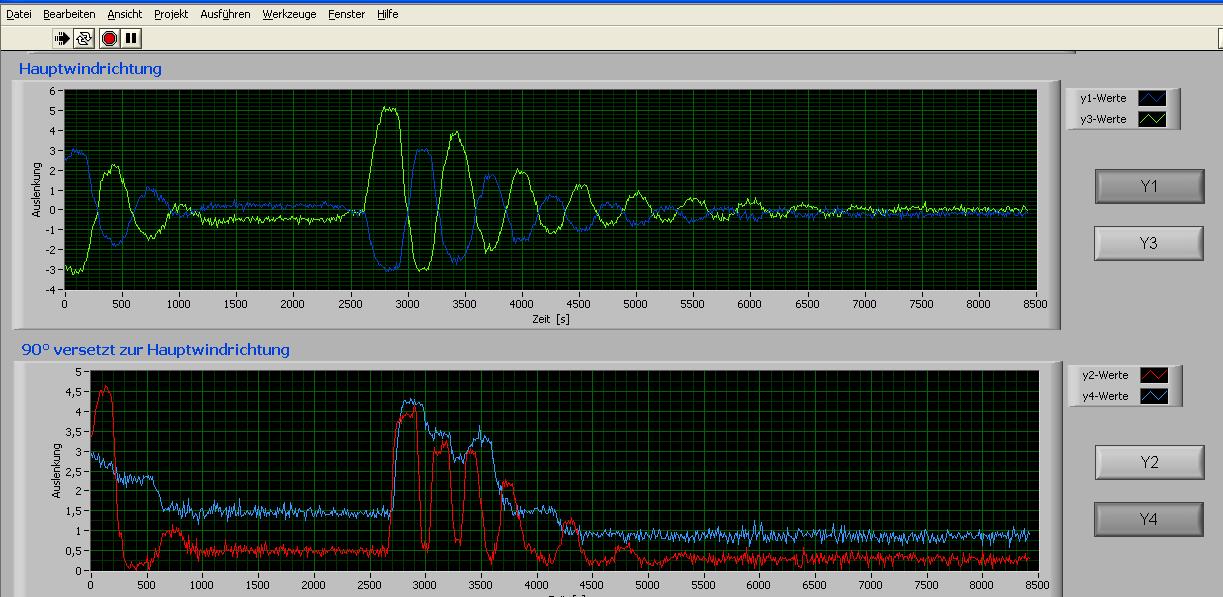Image resolution: width=1223 pixels, height=597 pixels.
Task: Click the Run arrow icon in toolbar
Action: (63, 38)
